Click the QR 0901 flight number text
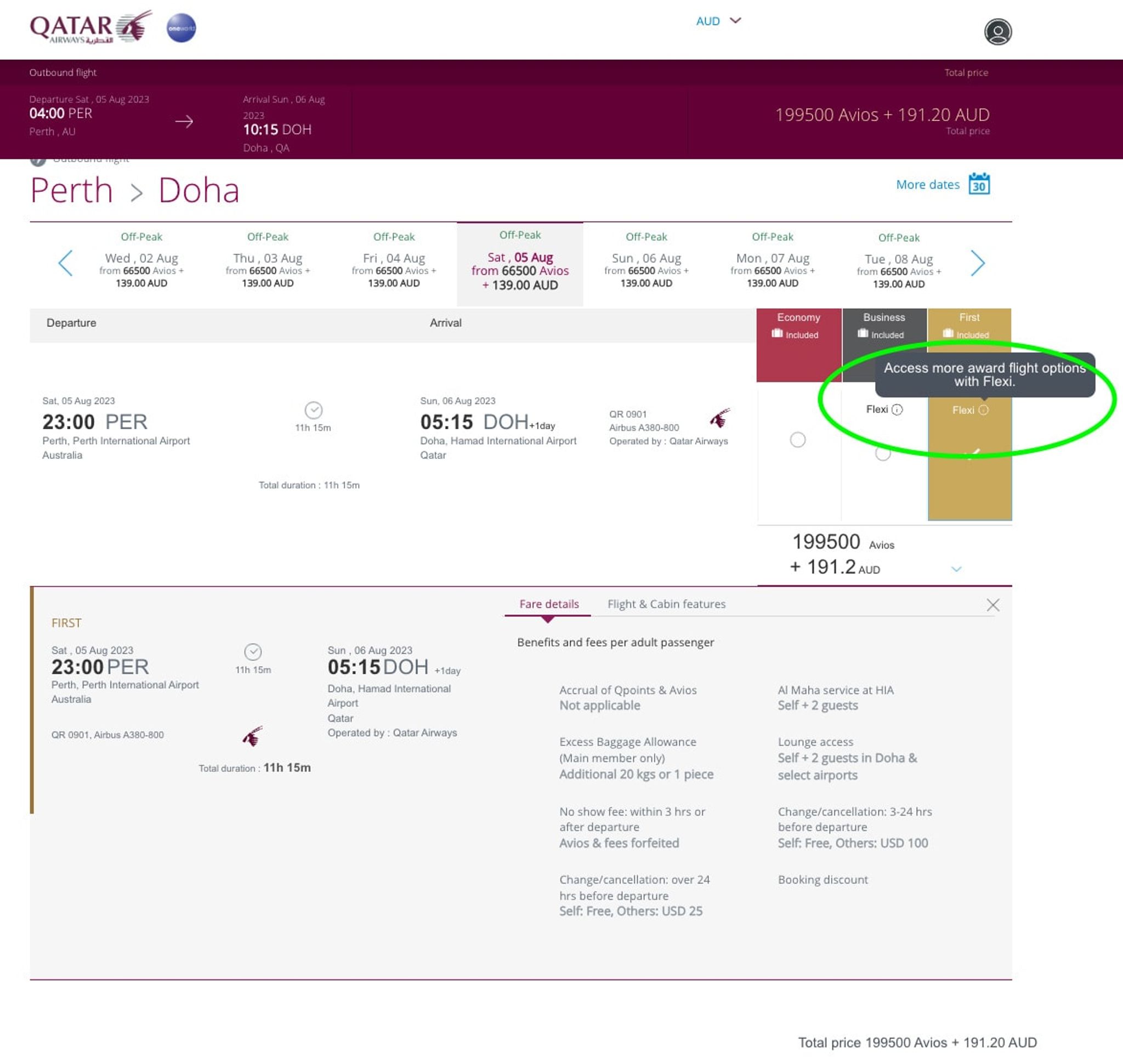The width and height of the screenshot is (1123, 1064). tap(628, 414)
